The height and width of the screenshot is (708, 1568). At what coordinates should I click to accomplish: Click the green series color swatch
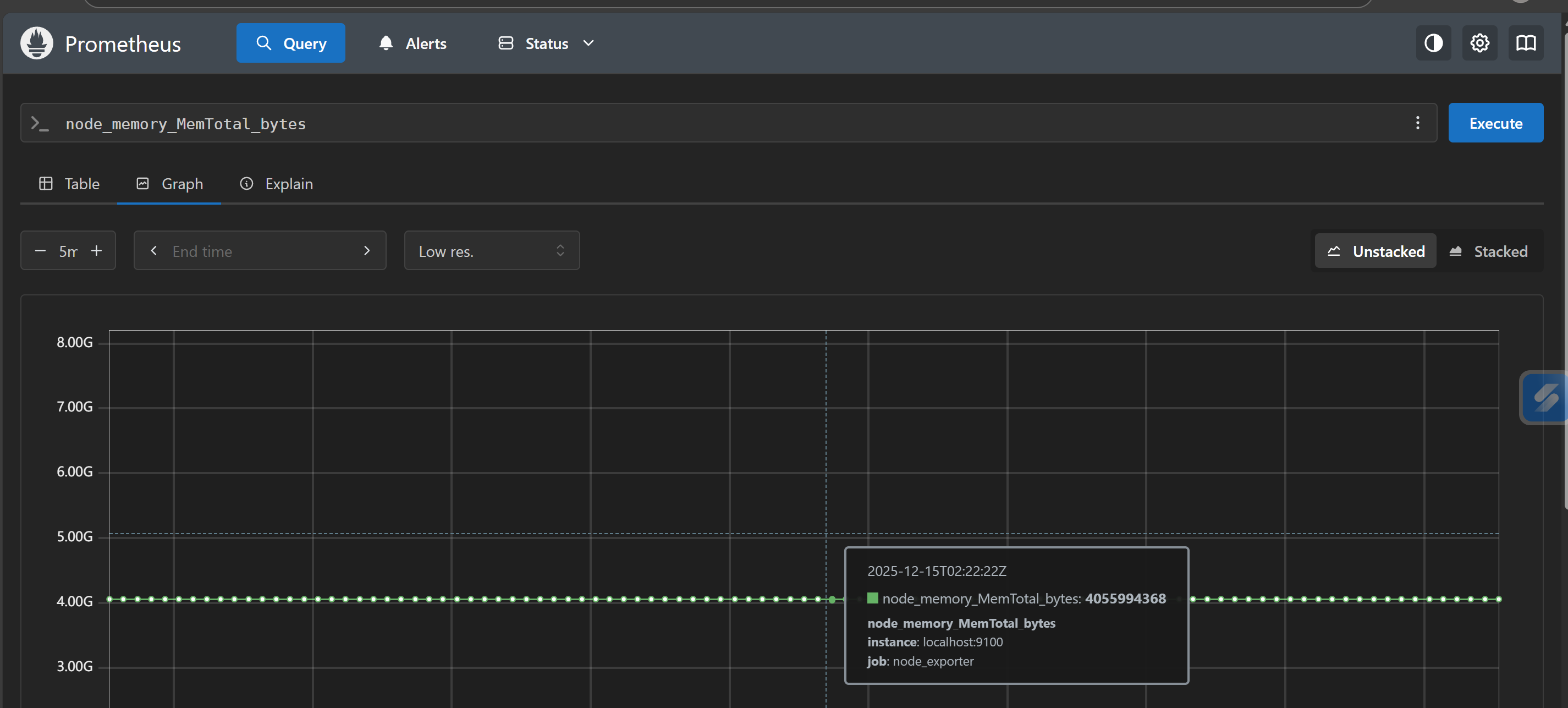[x=872, y=599]
